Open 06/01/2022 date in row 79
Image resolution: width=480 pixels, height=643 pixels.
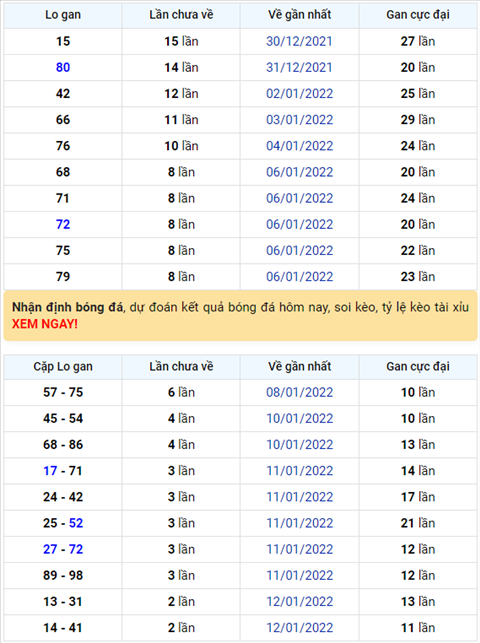(299, 276)
